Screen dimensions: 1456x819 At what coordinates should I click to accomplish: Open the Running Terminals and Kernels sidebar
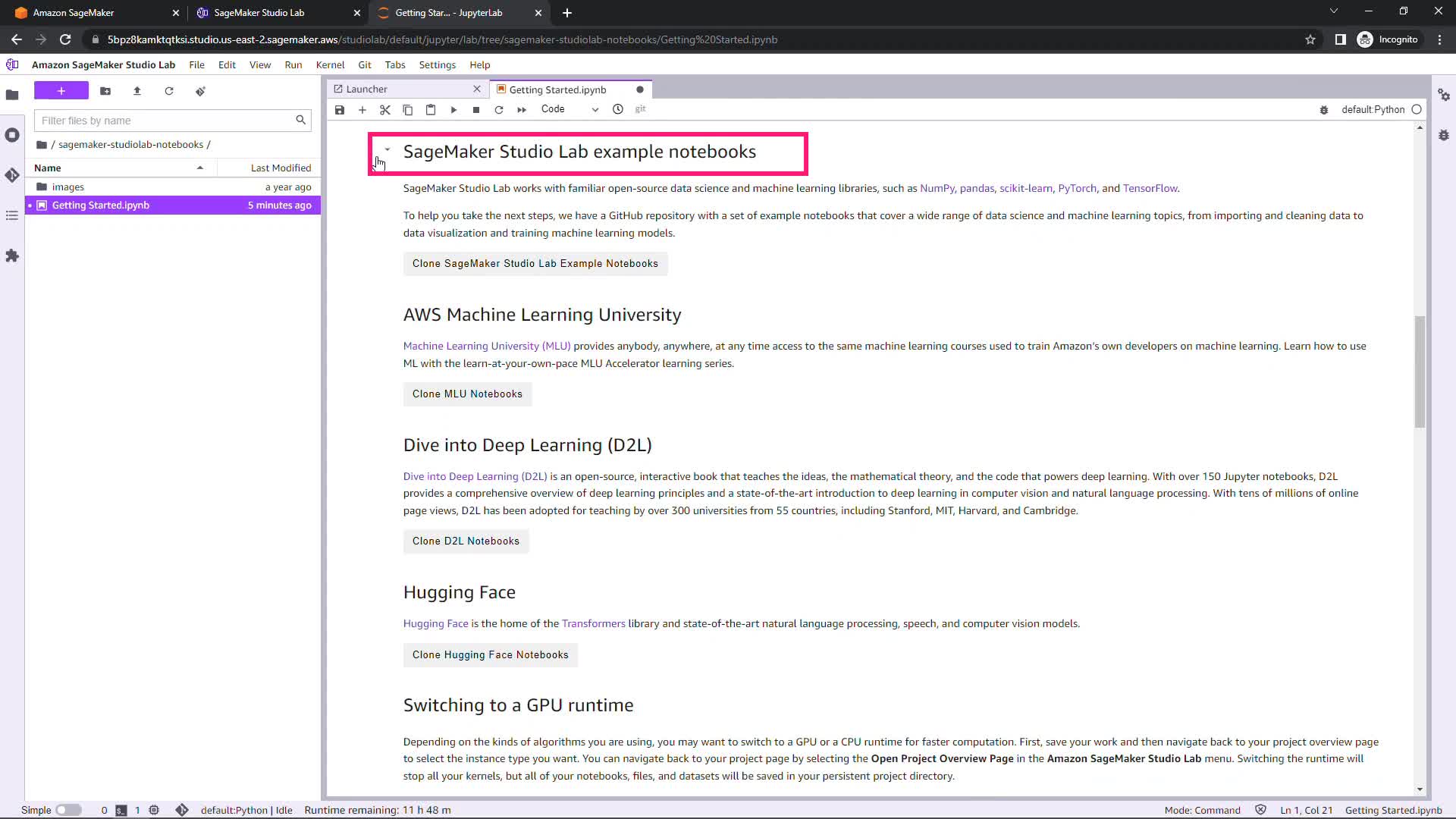click(x=12, y=135)
